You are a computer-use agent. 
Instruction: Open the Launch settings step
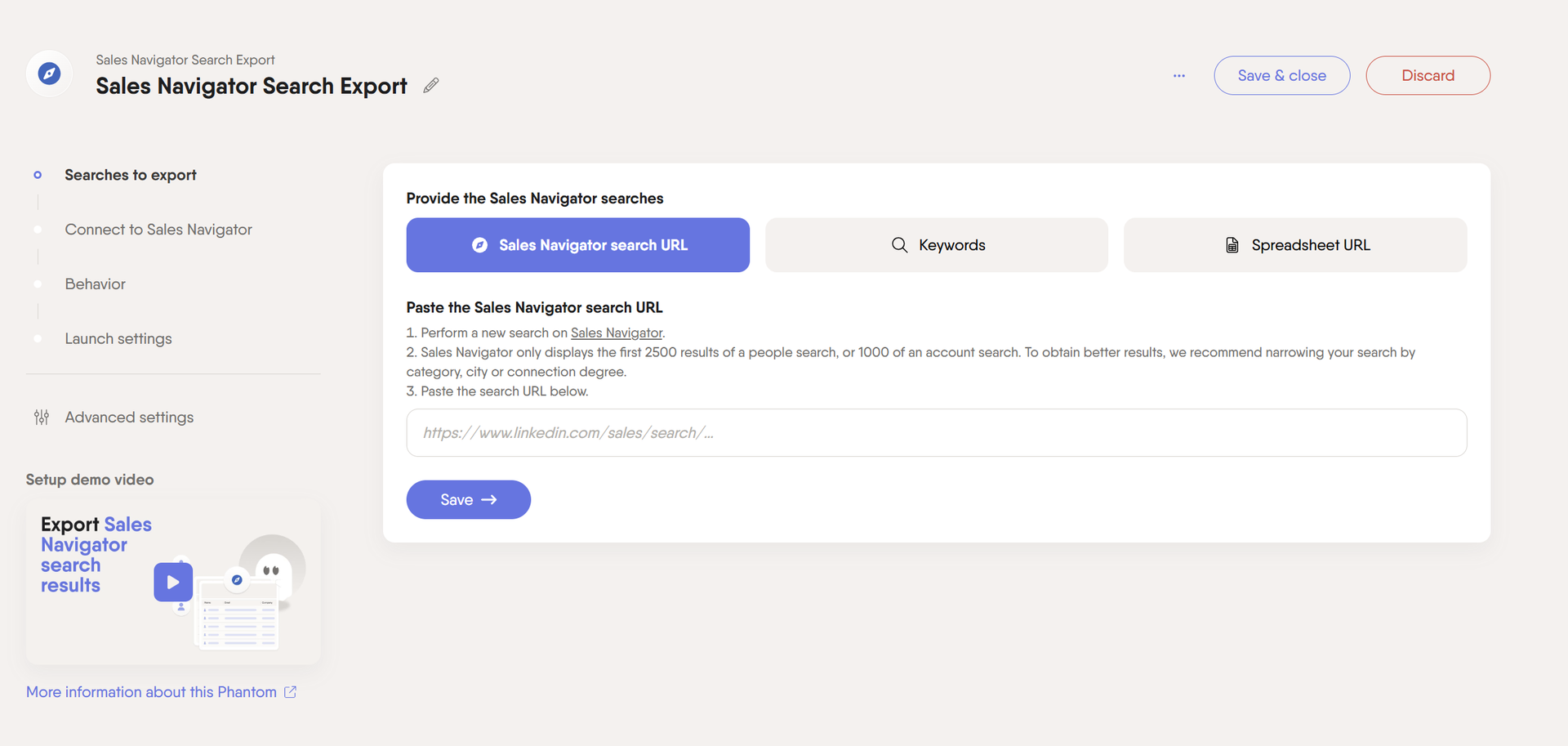[118, 339]
